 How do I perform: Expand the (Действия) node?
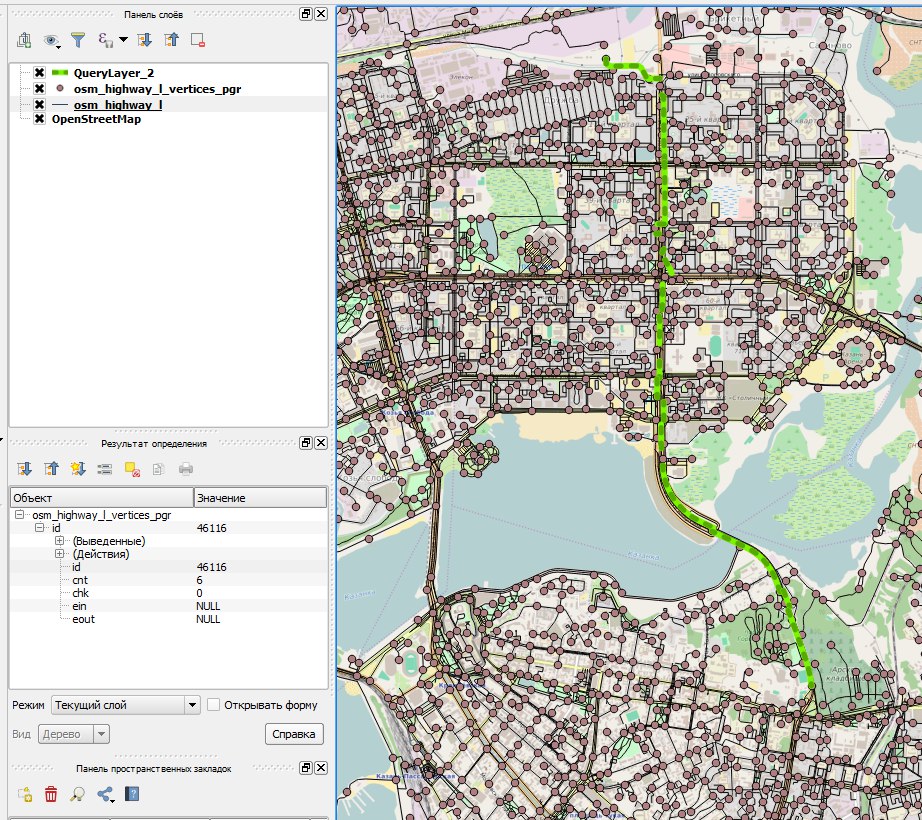tap(59, 554)
